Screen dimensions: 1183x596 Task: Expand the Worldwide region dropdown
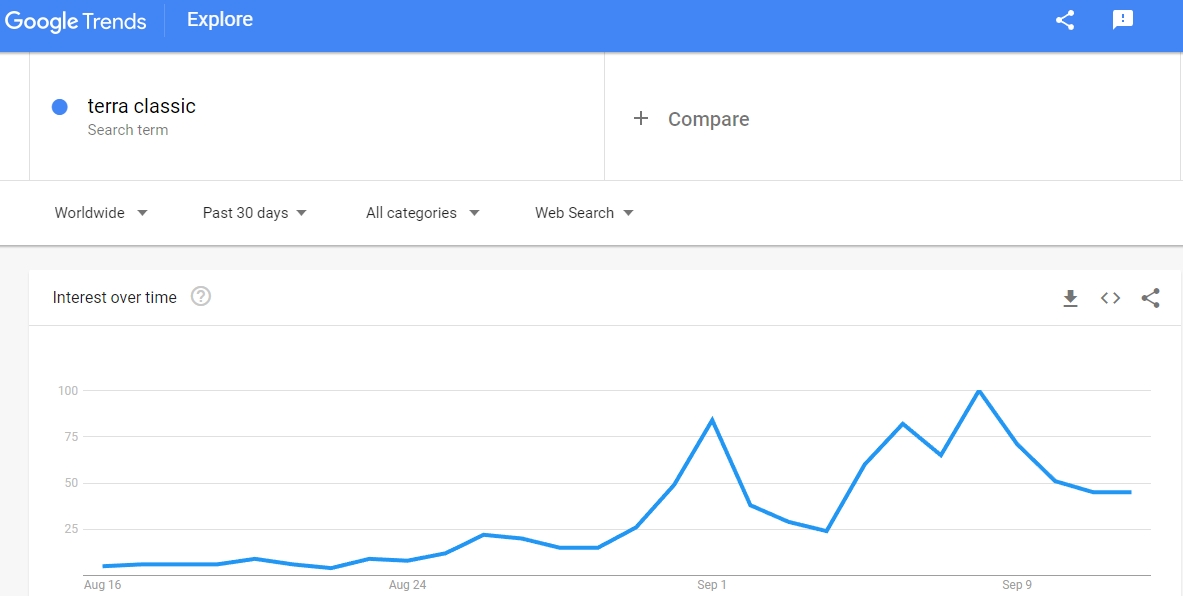(101, 213)
